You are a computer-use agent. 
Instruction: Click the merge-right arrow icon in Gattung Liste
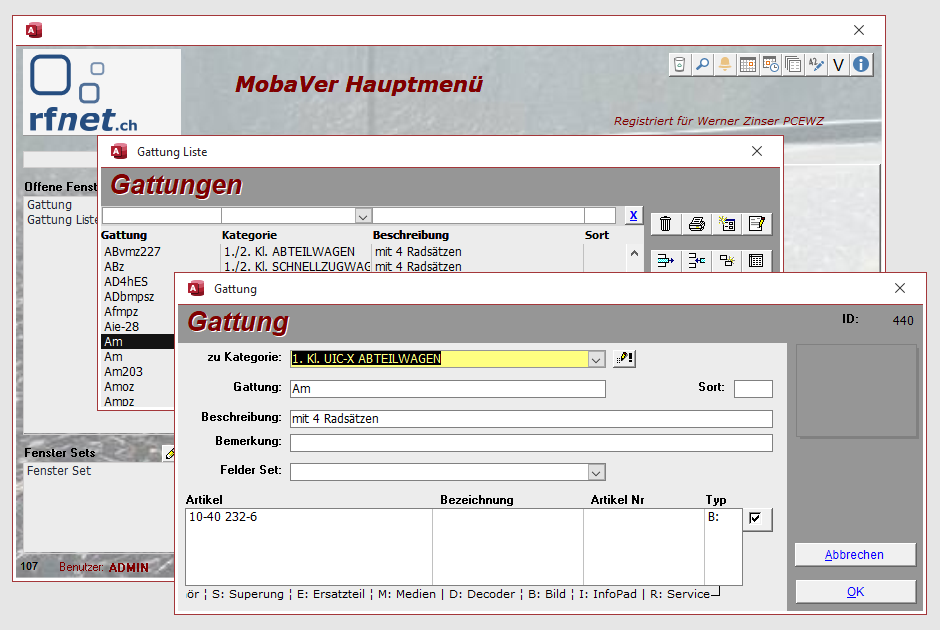click(665, 261)
